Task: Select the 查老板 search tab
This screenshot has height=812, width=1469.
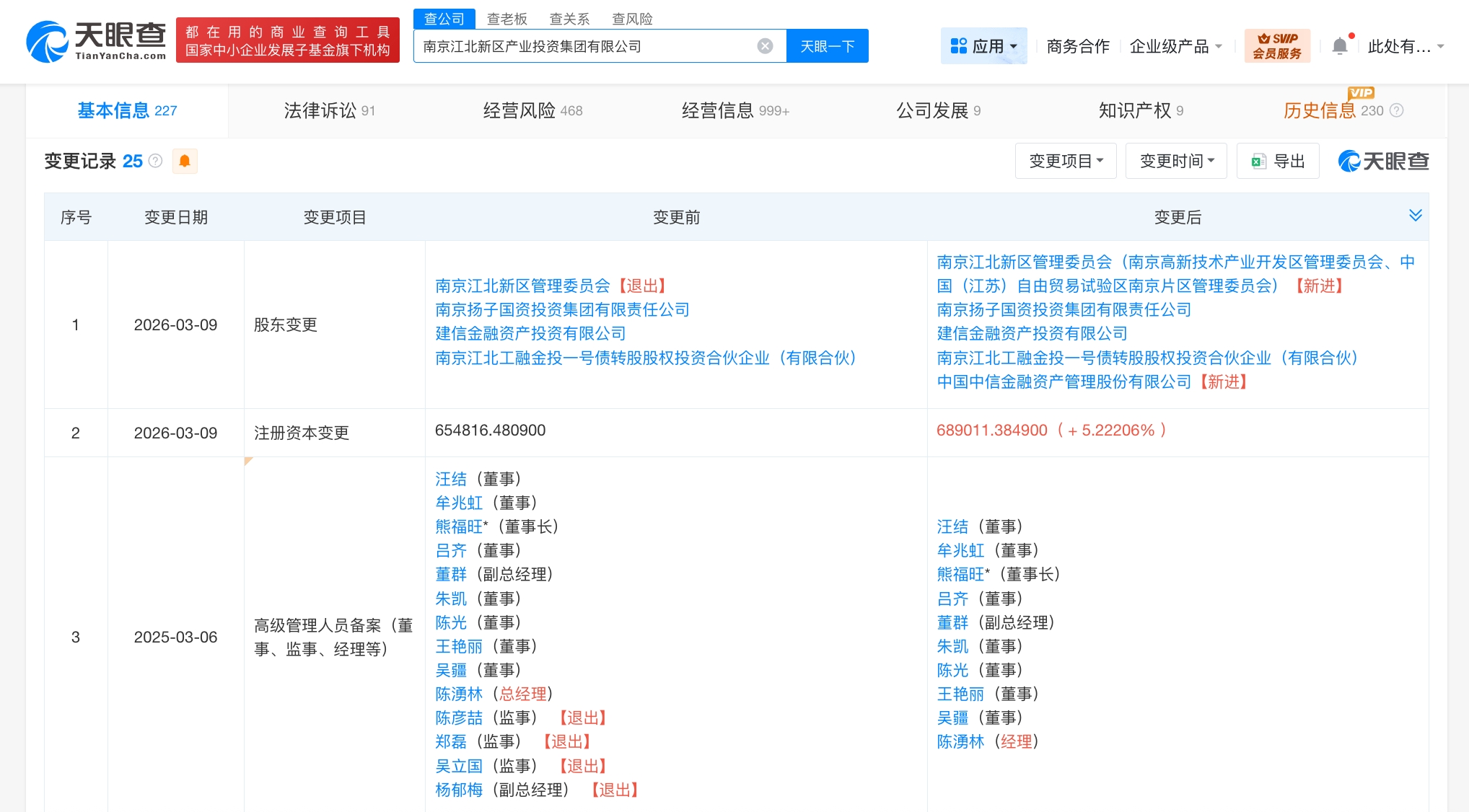Action: coord(507,19)
